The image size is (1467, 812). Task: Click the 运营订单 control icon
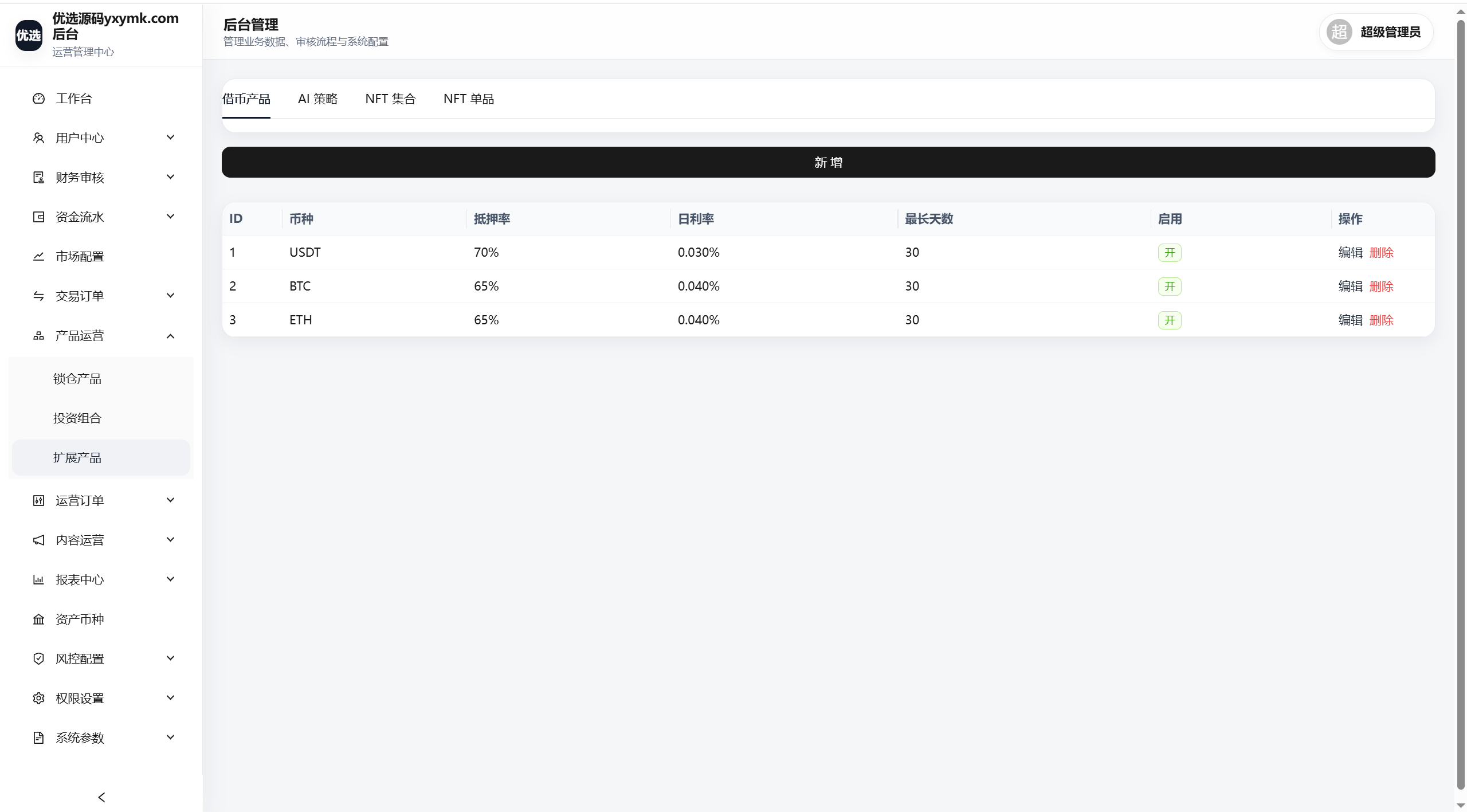click(38, 501)
